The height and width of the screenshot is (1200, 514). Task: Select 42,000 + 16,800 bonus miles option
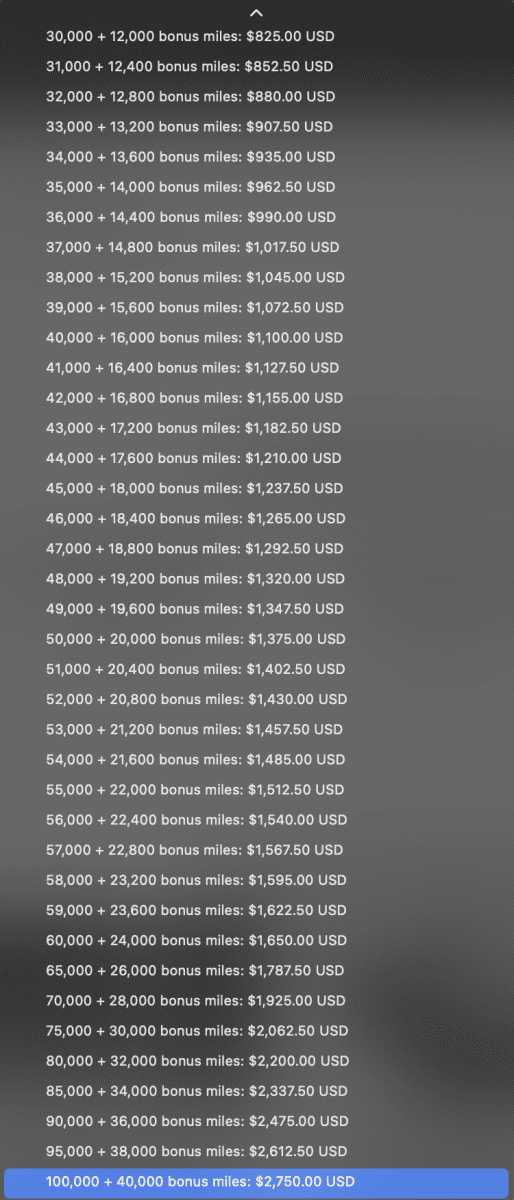point(257,398)
